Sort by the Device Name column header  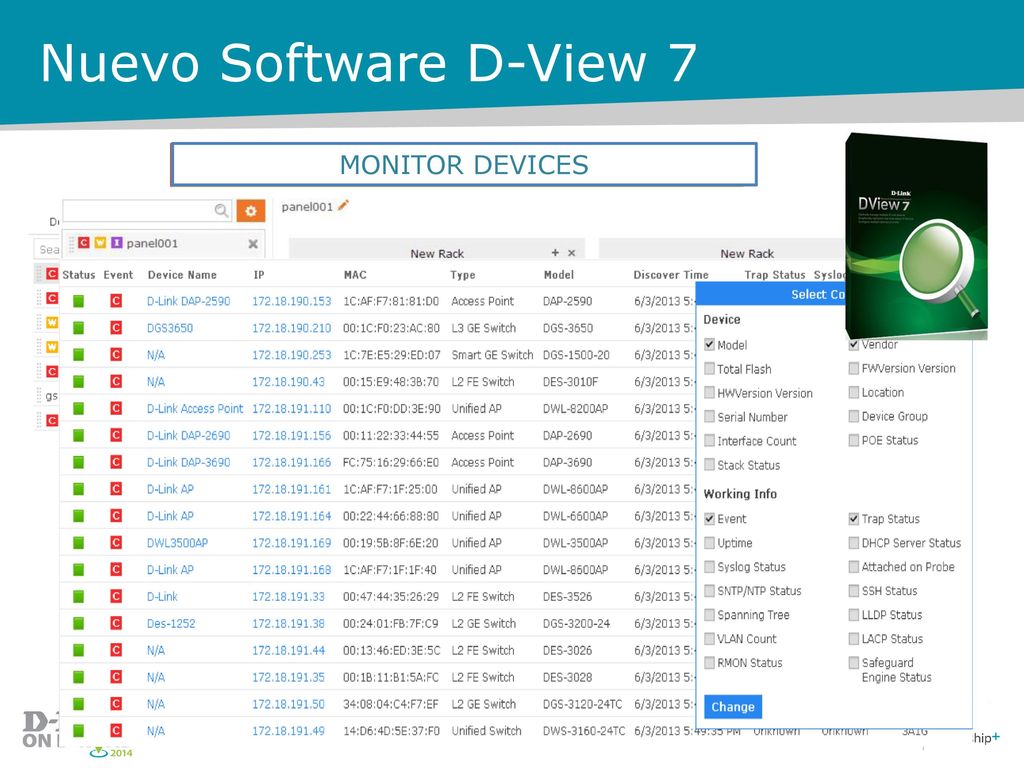182,275
